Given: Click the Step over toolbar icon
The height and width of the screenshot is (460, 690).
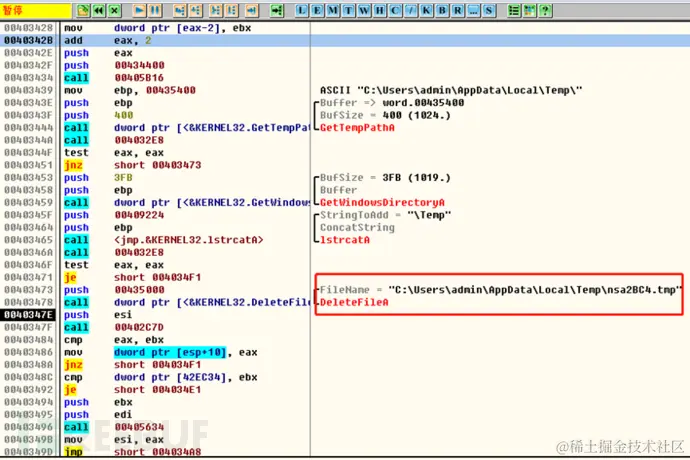Looking at the screenshot, I should pos(195,10).
